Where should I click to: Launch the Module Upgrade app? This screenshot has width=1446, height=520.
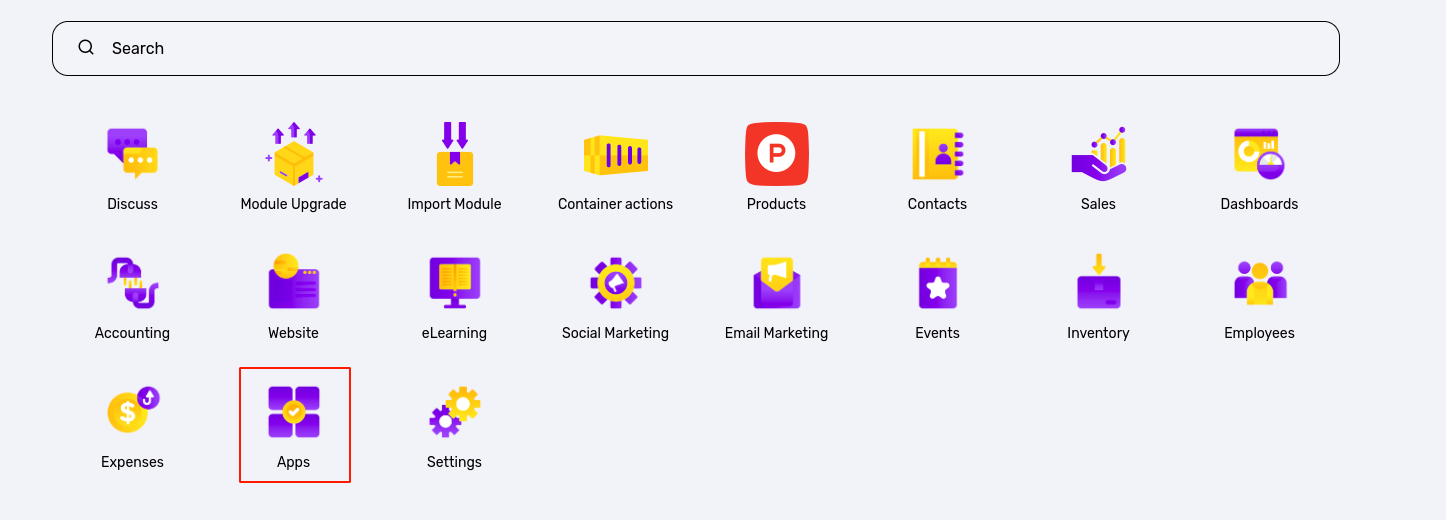293,155
